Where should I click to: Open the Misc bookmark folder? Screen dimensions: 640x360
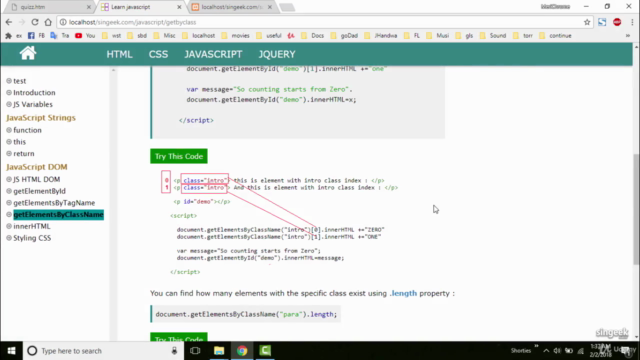point(164,36)
